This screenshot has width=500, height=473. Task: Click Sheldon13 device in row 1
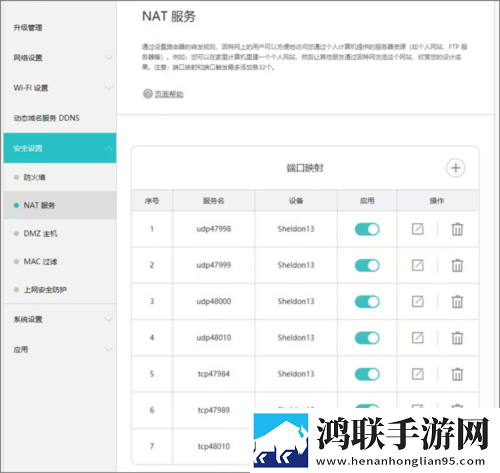[296, 229]
